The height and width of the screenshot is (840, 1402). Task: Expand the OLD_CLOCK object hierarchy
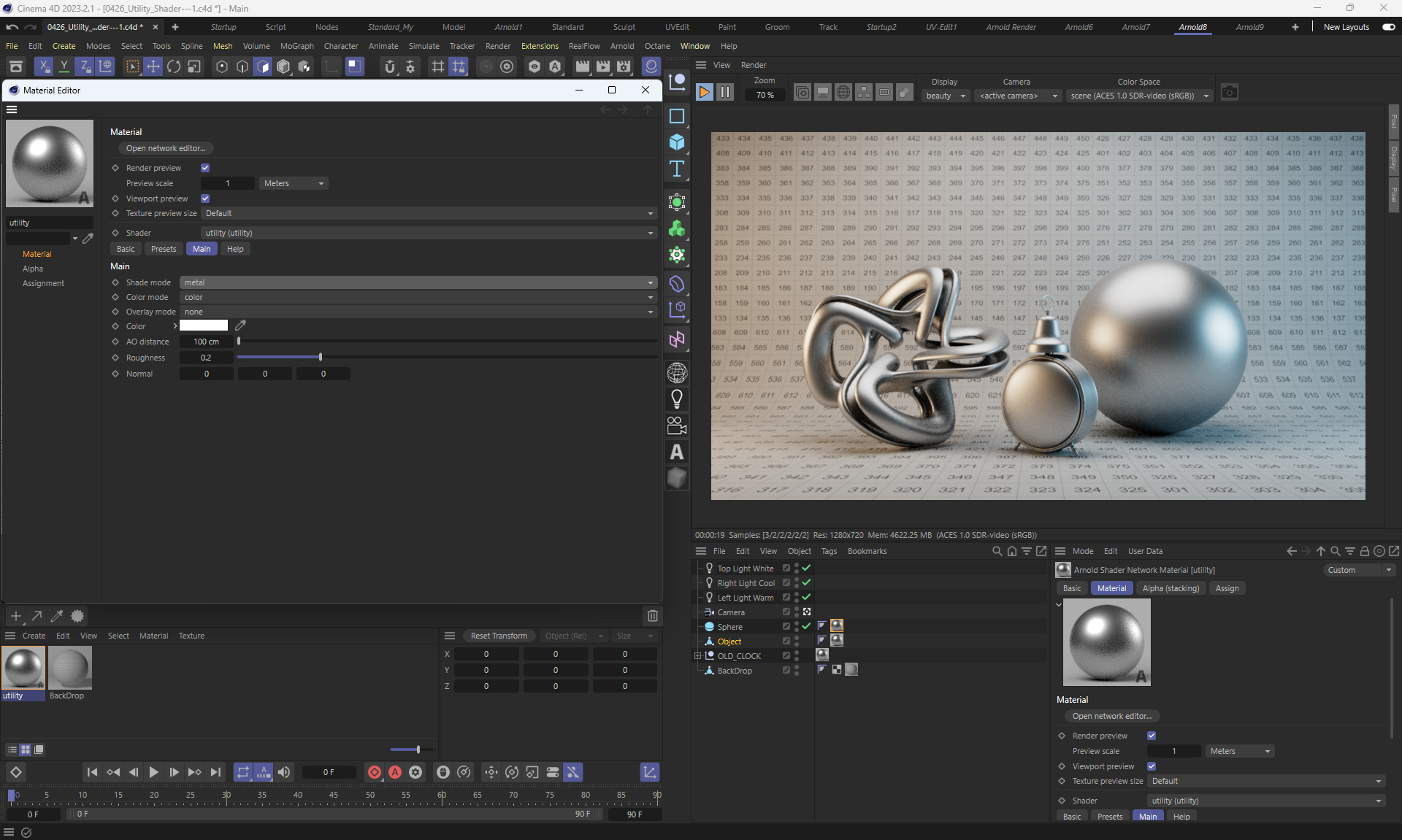[697, 656]
